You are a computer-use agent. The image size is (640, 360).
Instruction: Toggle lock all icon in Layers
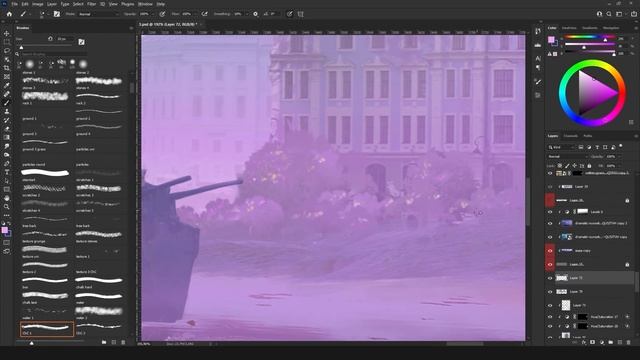tap(589, 166)
